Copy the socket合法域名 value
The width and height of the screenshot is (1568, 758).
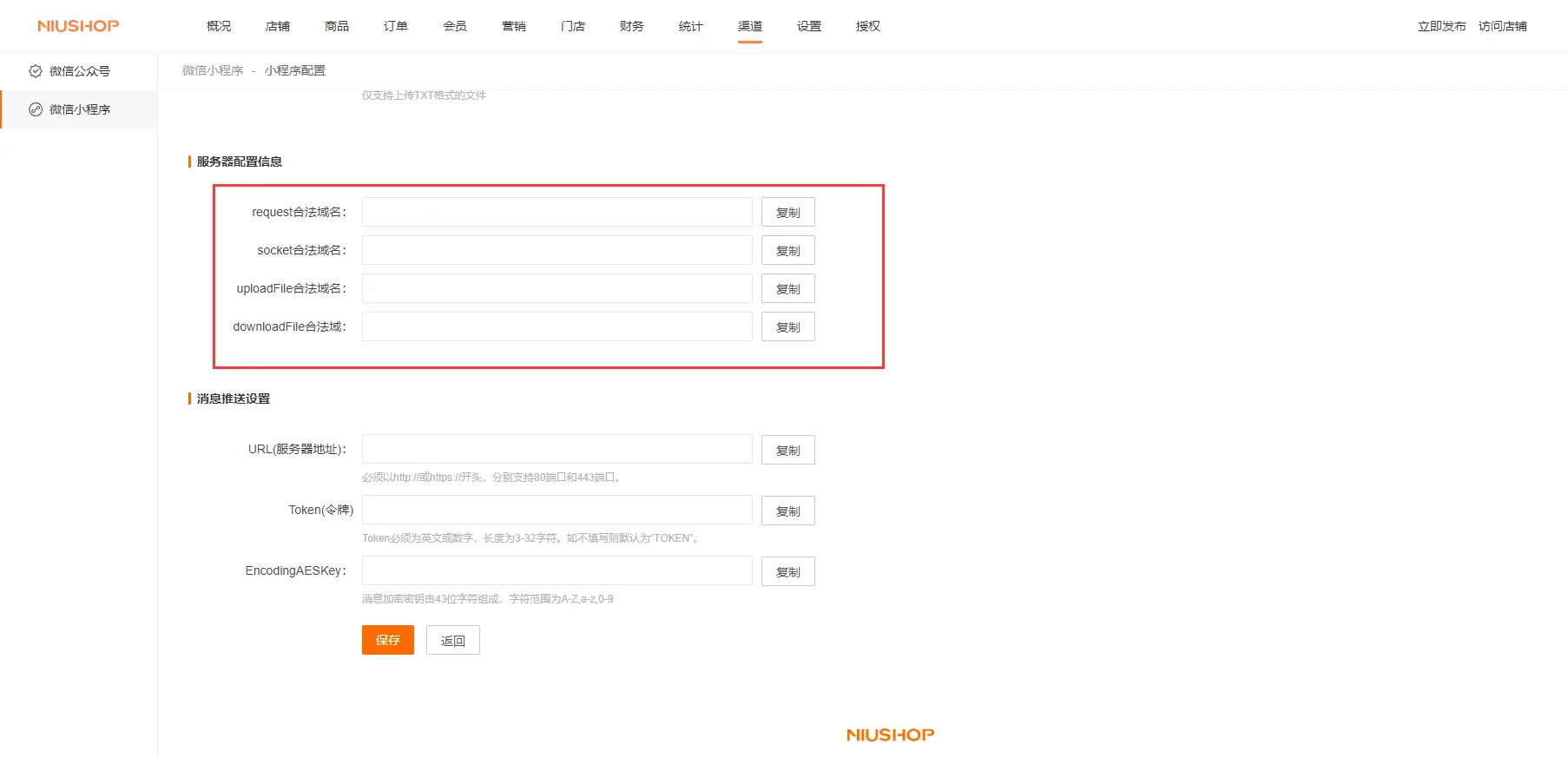coord(787,251)
